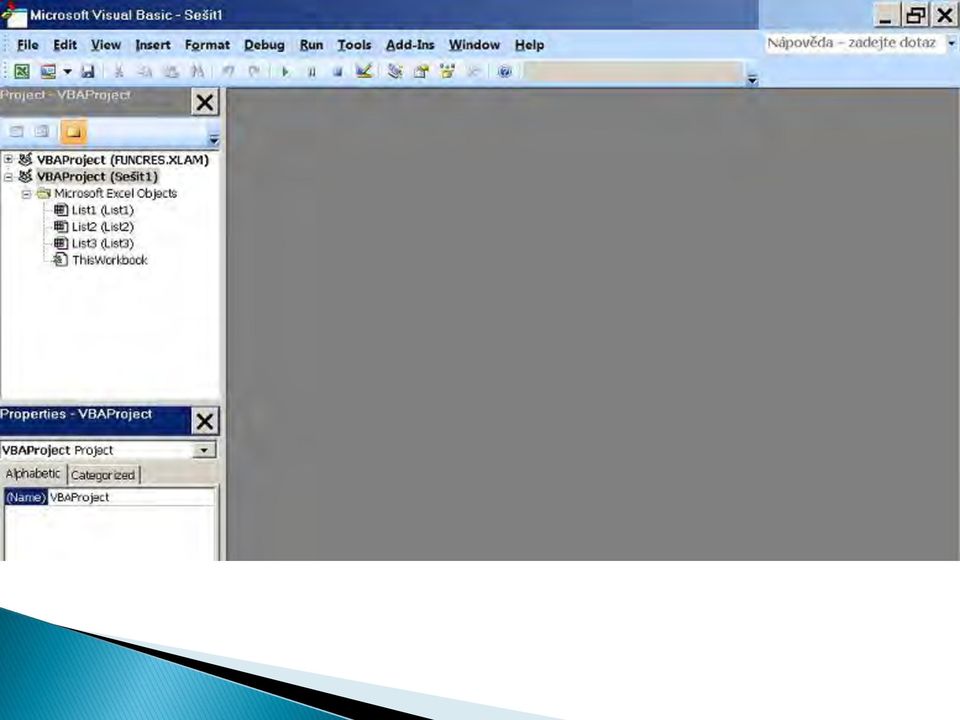Click View Code icon in Project panel
This screenshot has height=720, width=960.
click(x=17, y=132)
